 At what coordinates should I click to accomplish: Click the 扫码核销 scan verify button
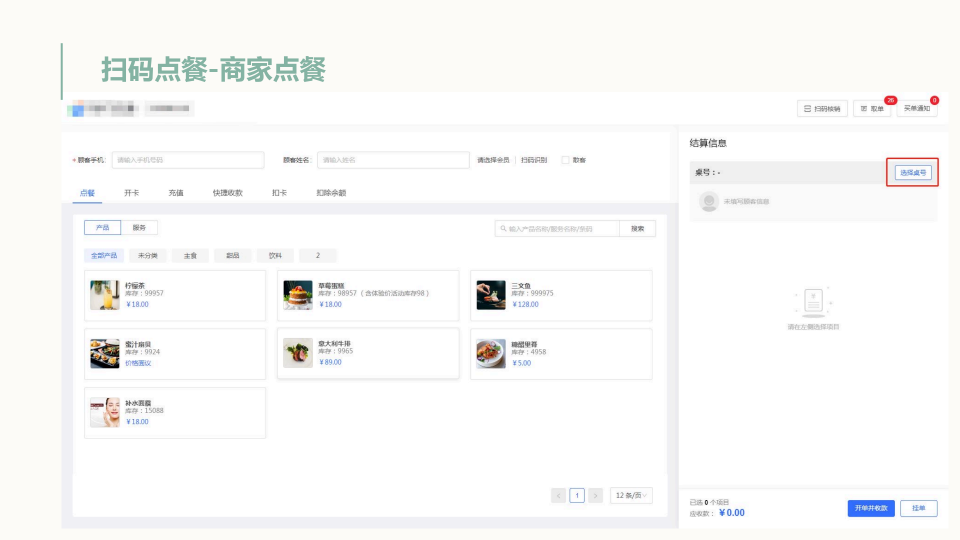tap(822, 108)
